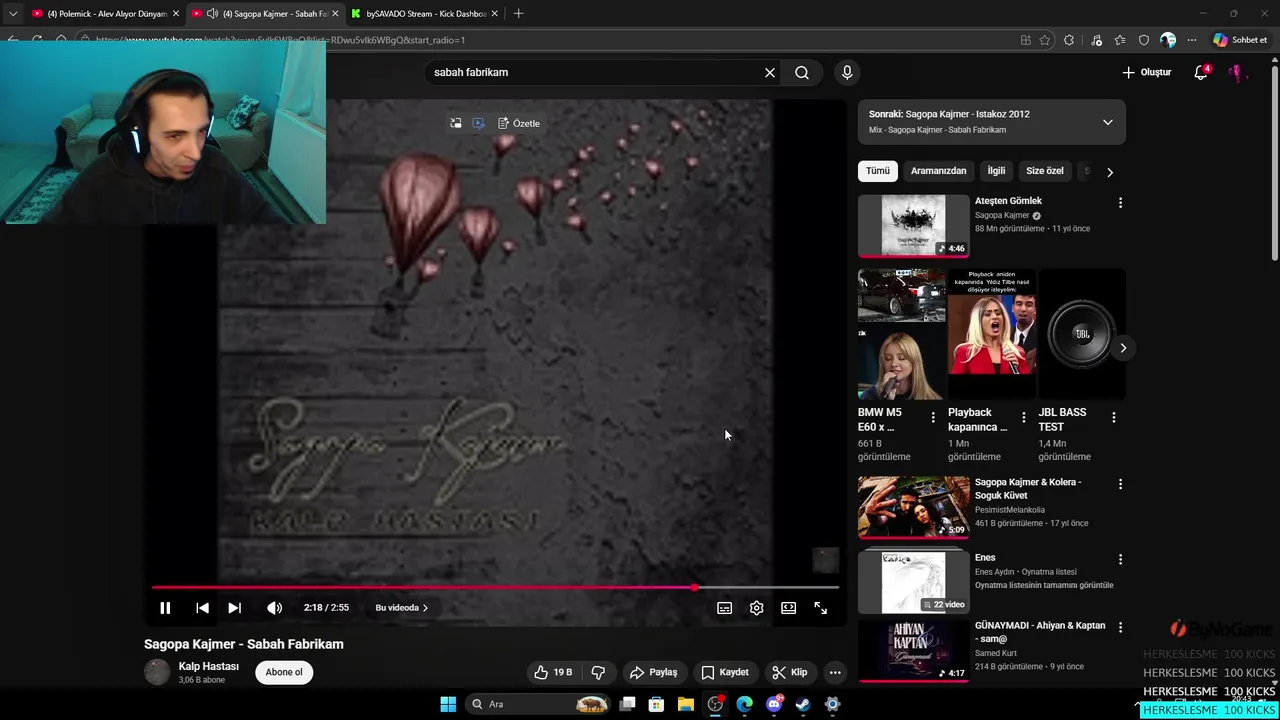
Task: Open options for GÜNAYMADI video
Action: click(1120, 627)
